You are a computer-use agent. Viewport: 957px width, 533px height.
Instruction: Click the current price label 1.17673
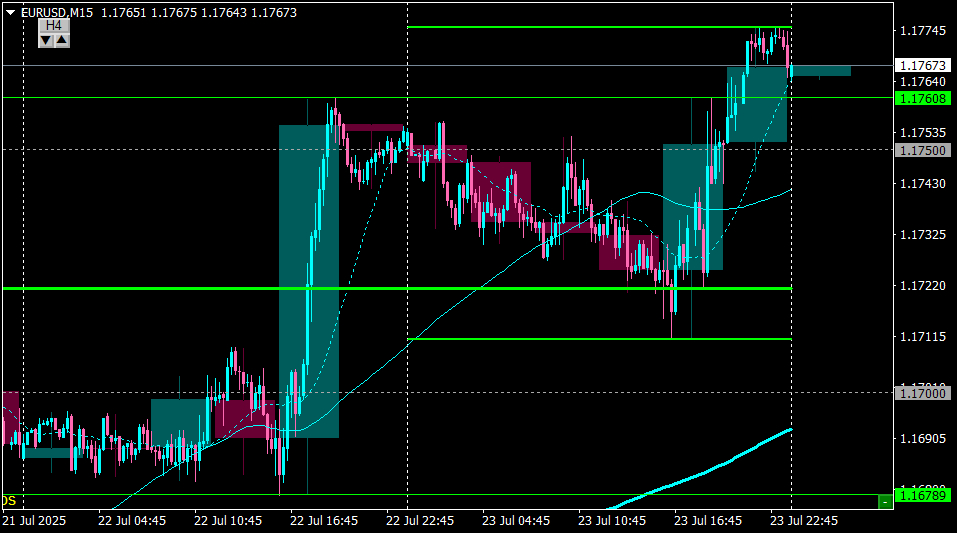point(923,65)
